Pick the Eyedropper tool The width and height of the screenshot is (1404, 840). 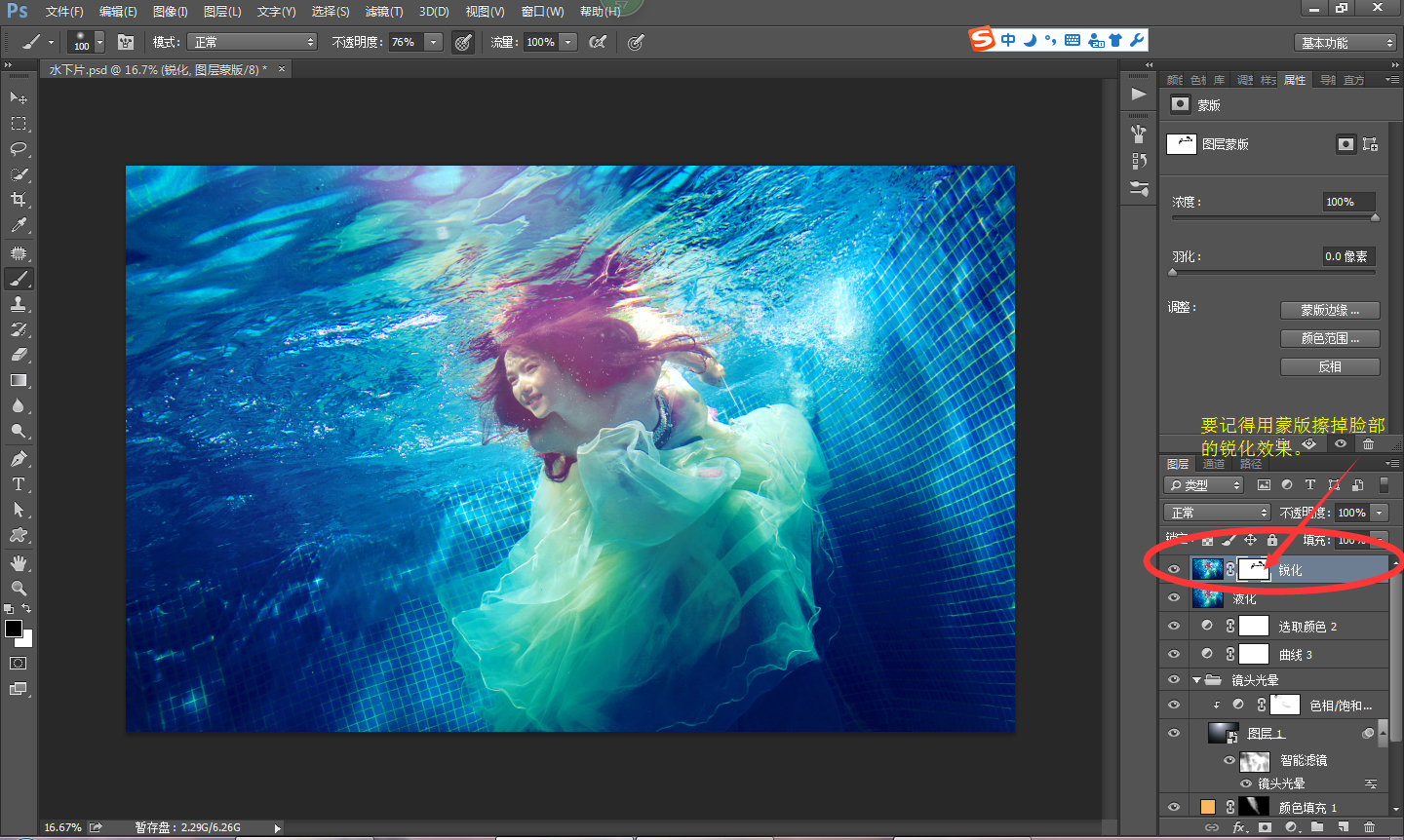18,225
